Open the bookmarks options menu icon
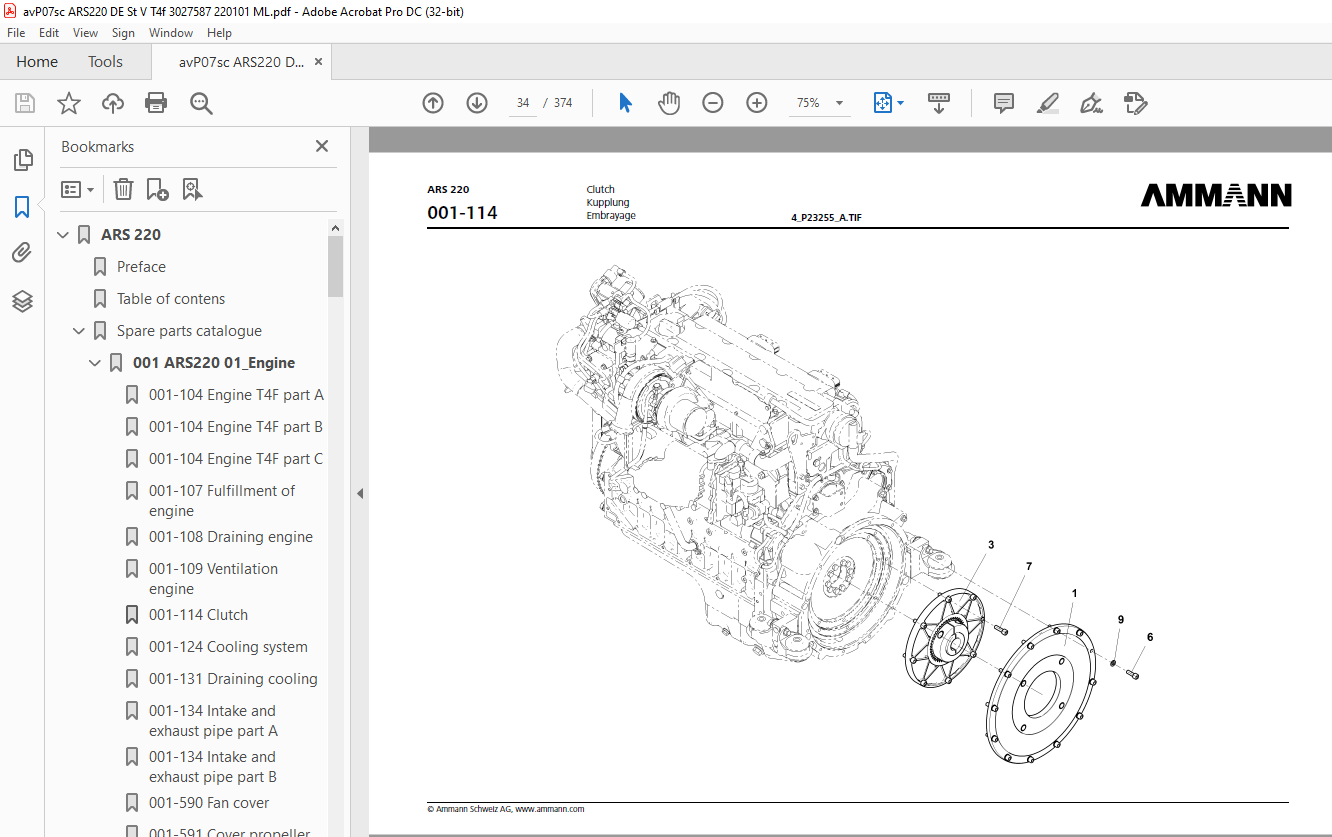 click(x=78, y=189)
